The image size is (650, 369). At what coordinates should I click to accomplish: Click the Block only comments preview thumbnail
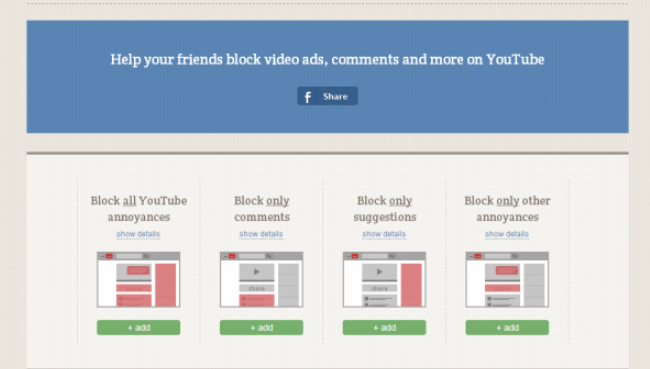pos(262,279)
